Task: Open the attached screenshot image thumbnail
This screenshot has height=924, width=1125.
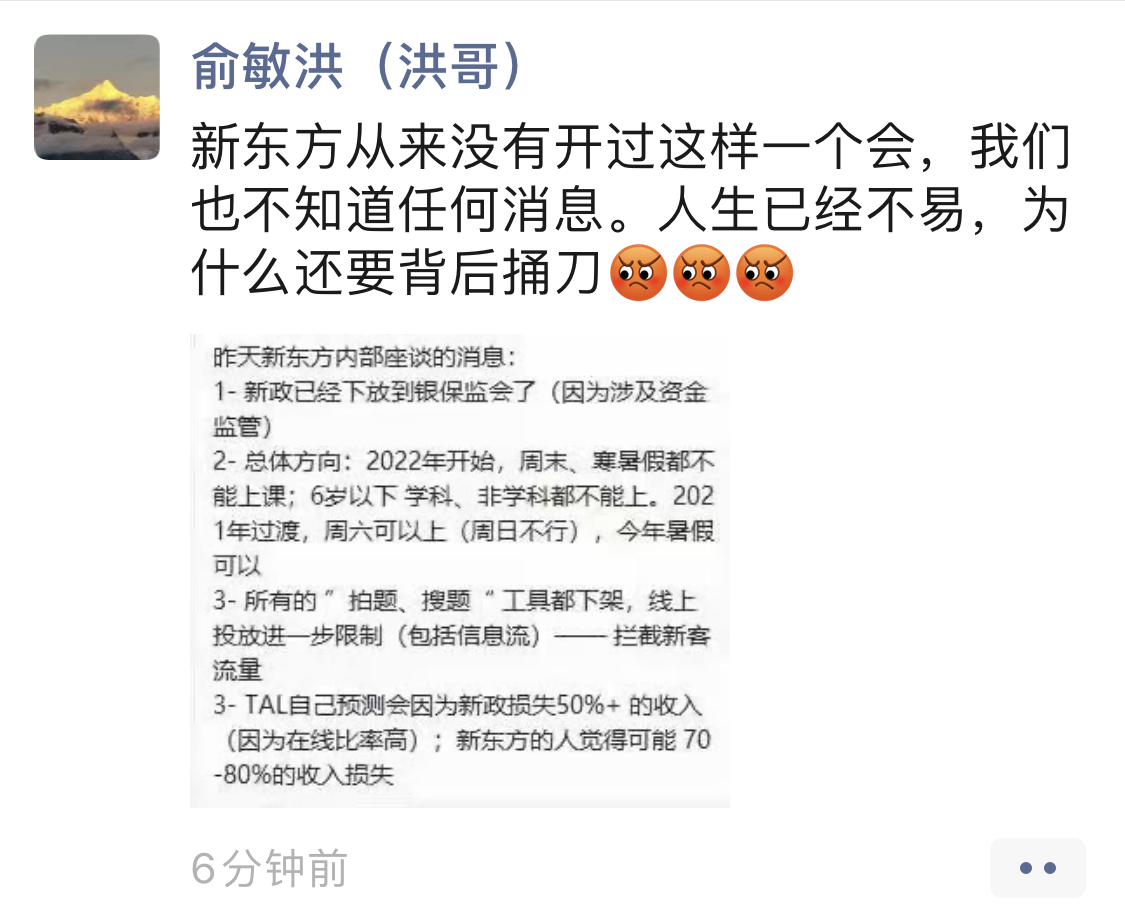Action: (x=460, y=570)
